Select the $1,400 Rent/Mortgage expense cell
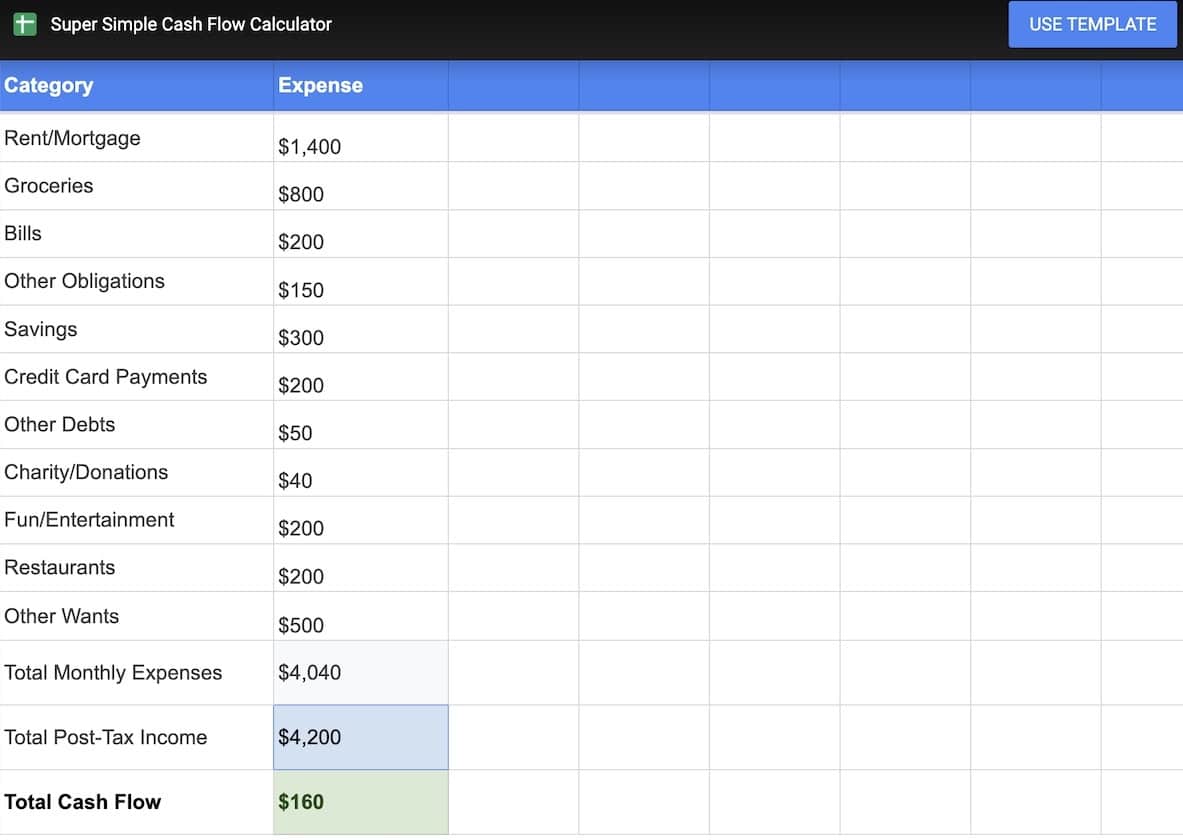The width and height of the screenshot is (1183, 840). [x=361, y=138]
